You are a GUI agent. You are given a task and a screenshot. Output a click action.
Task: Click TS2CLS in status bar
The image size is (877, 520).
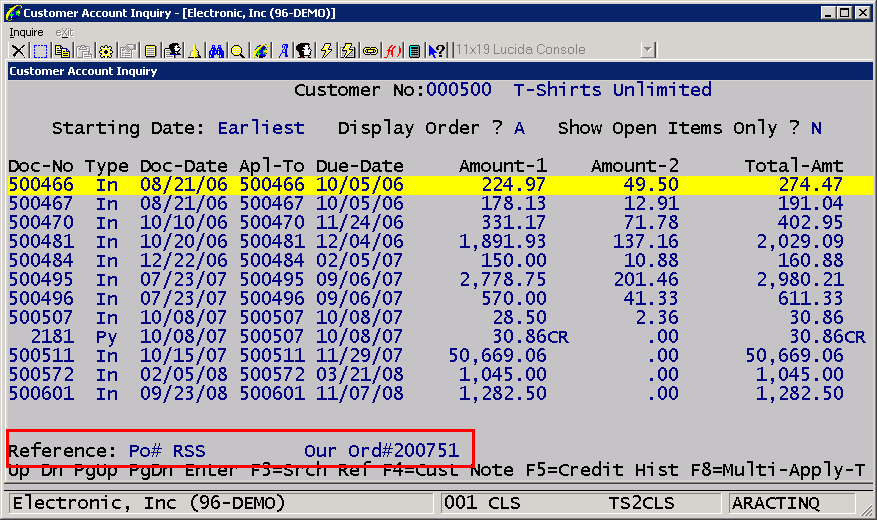(642, 503)
